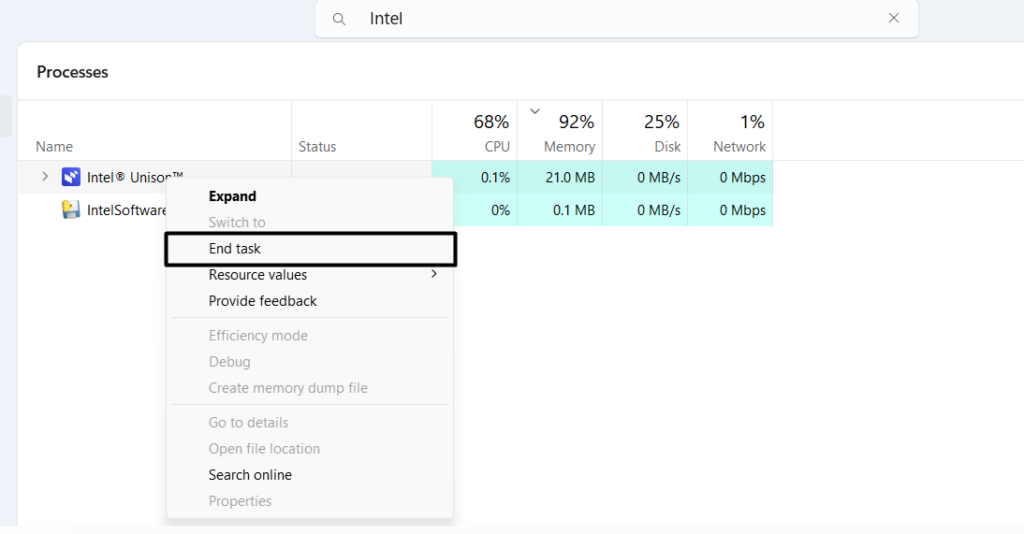
Task: Select Expand in the context menu
Action: 232,196
